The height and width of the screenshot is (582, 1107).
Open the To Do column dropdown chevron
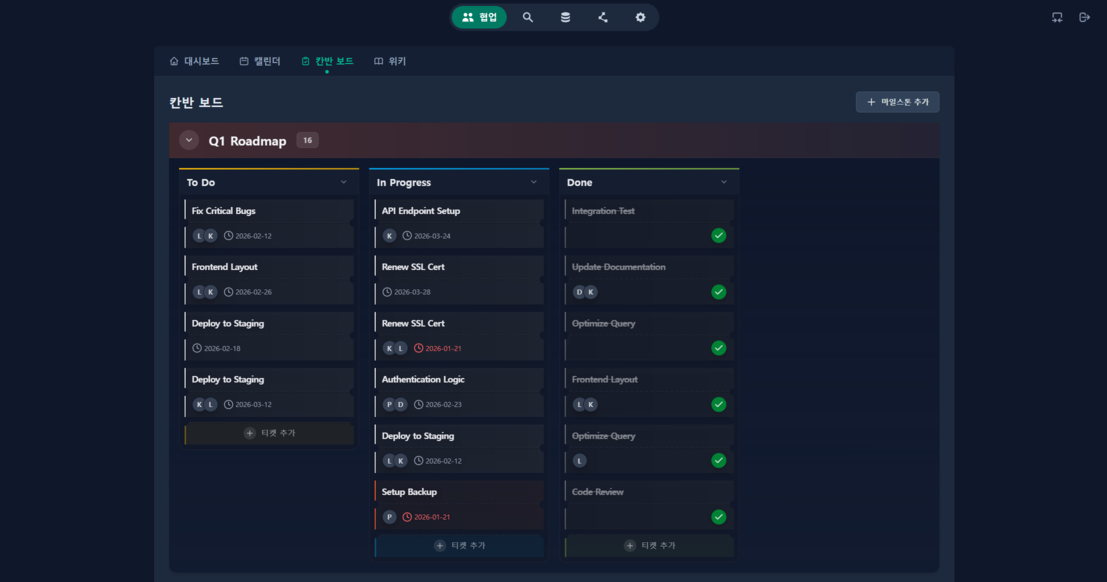tap(343, 182)
